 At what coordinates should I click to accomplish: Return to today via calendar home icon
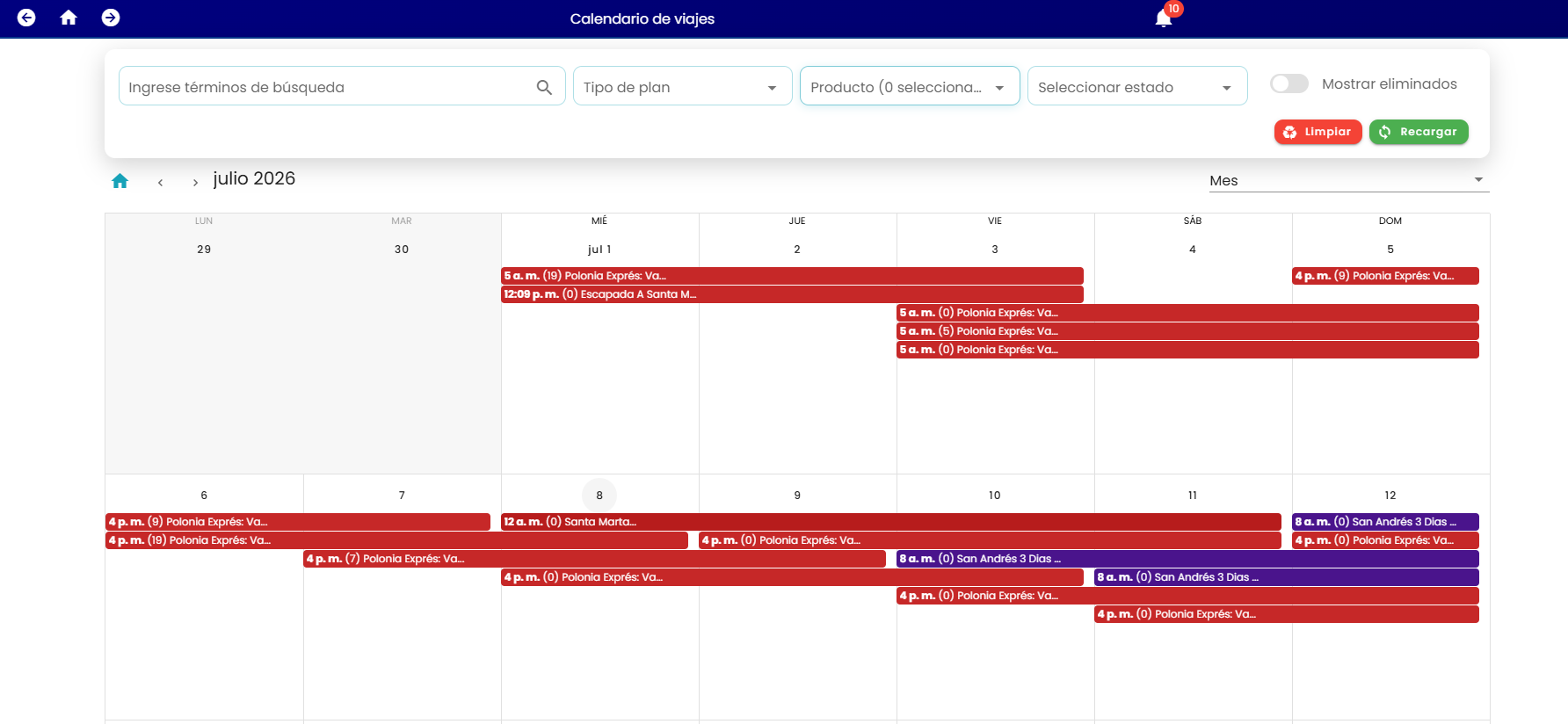[x=120, y=181]
